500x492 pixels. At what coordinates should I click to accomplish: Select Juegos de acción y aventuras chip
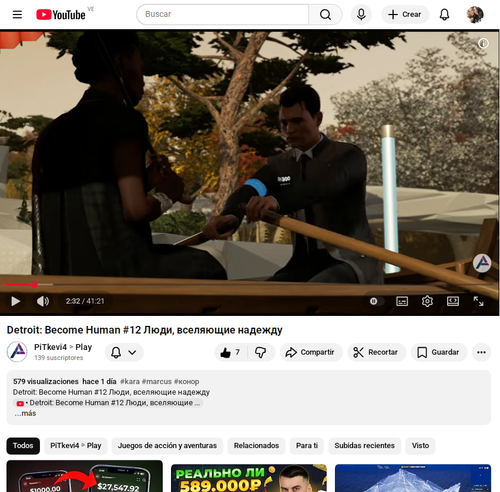point(167,446)
